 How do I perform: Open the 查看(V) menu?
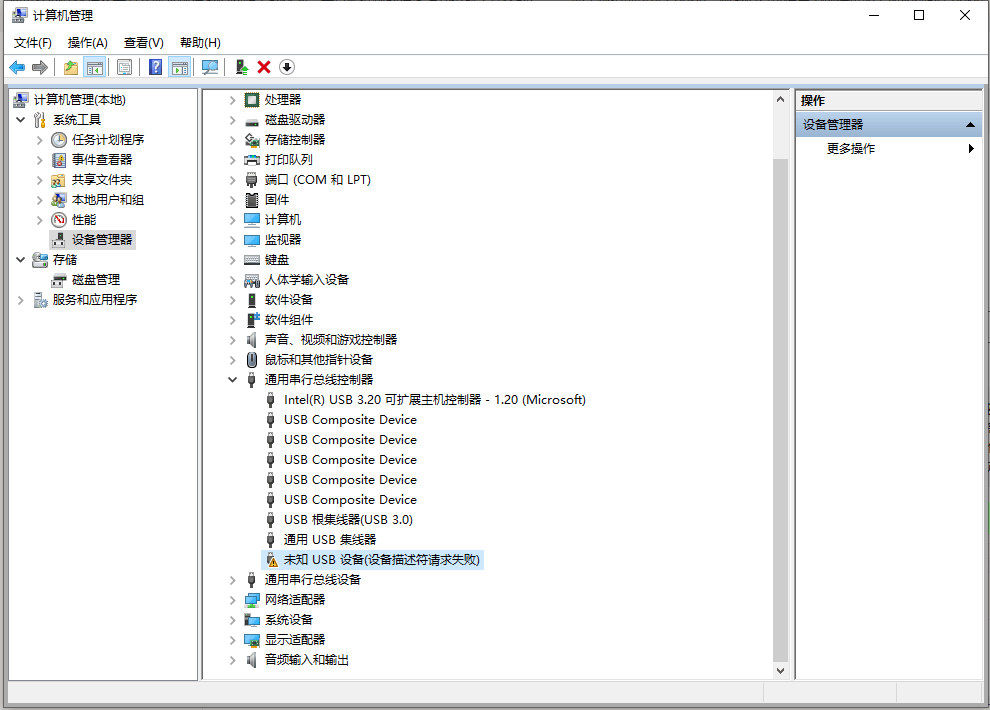144,42
